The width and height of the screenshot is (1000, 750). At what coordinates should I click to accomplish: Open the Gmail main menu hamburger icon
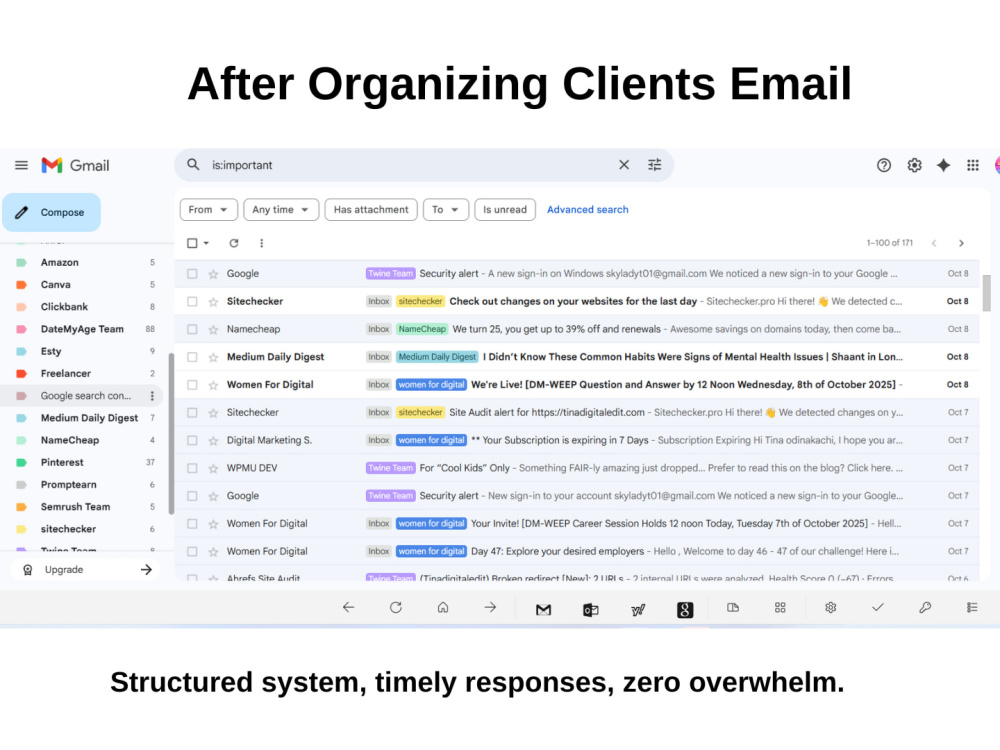(21, 165)
